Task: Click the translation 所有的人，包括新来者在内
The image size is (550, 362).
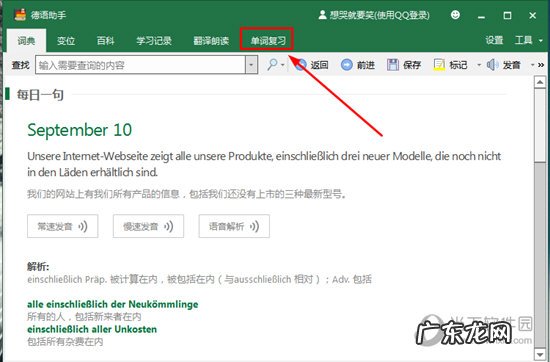Action: pos(84,317)
